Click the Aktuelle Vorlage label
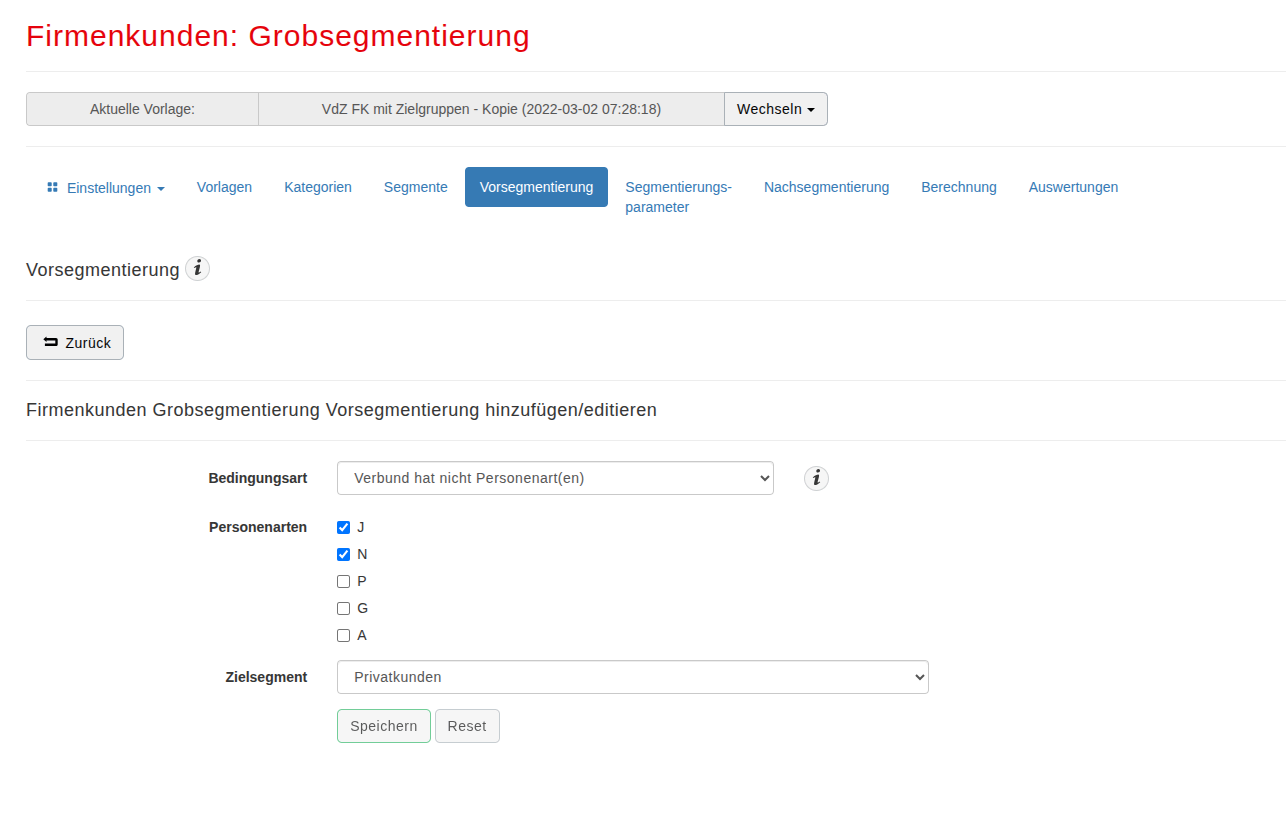 142,109
